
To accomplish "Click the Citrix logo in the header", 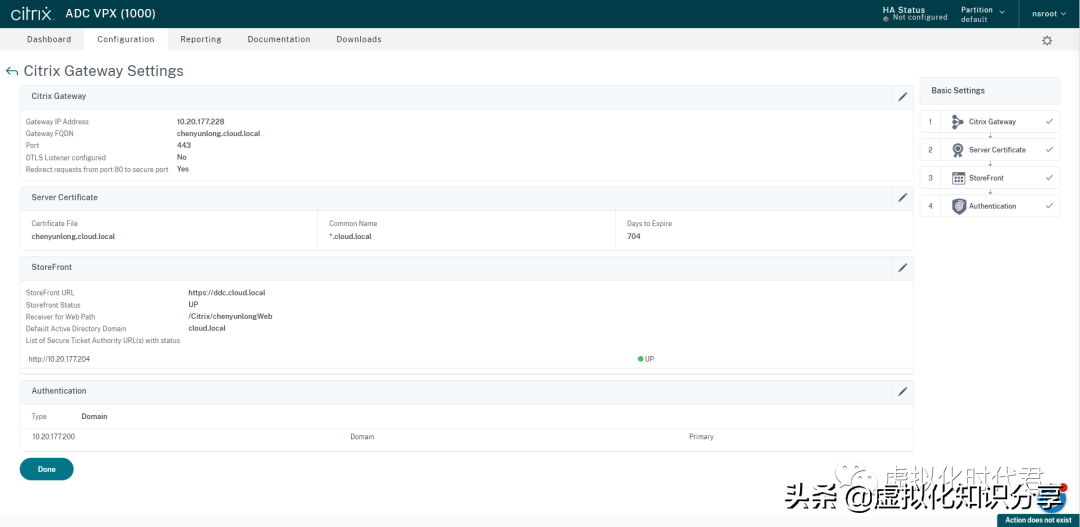I will point(32,14).
